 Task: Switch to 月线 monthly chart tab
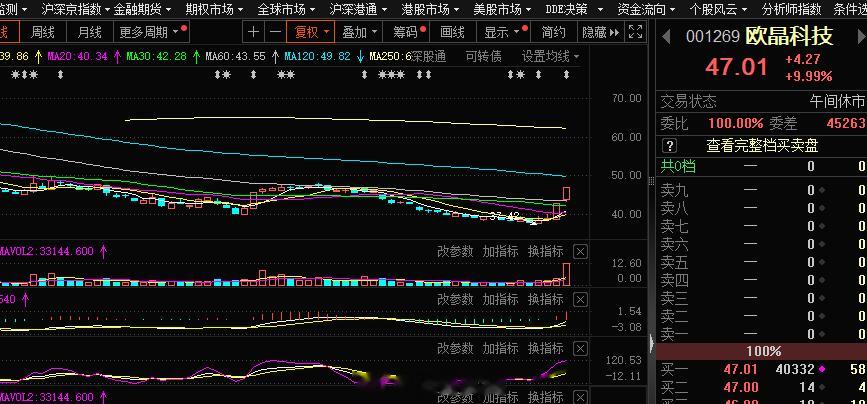click(x=89, y=33)
